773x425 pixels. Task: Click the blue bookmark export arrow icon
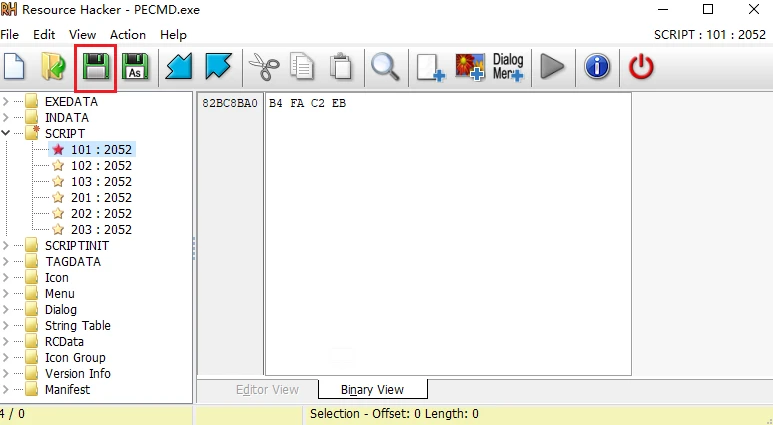(218, 67)
